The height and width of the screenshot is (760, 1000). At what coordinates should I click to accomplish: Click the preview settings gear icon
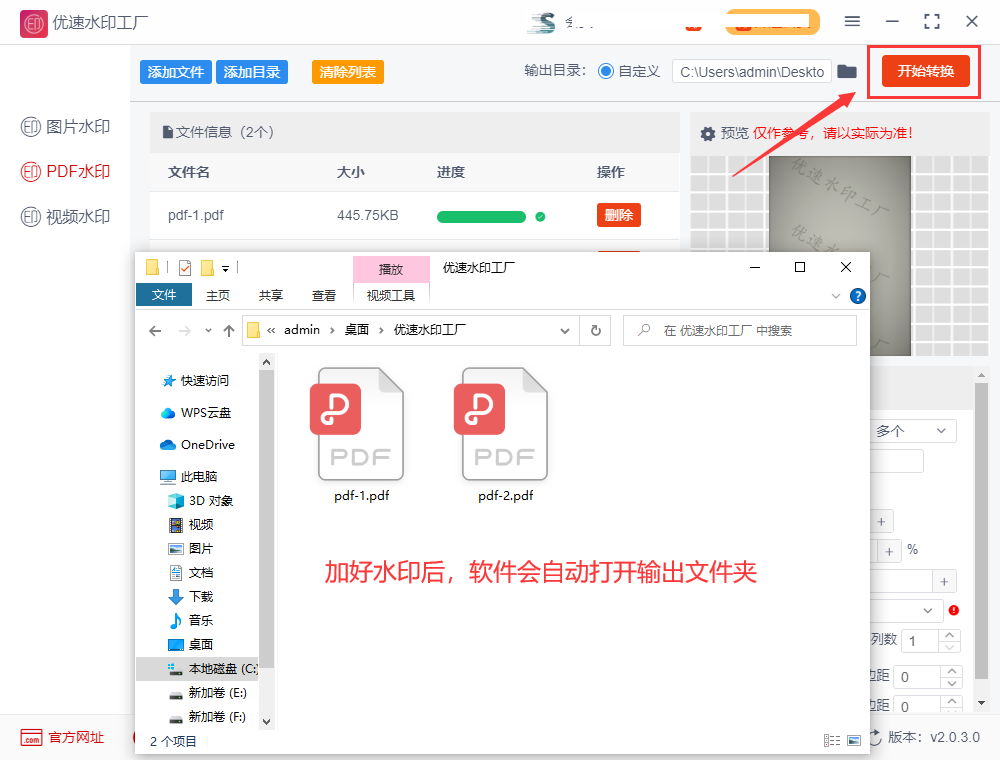point(707,133)
